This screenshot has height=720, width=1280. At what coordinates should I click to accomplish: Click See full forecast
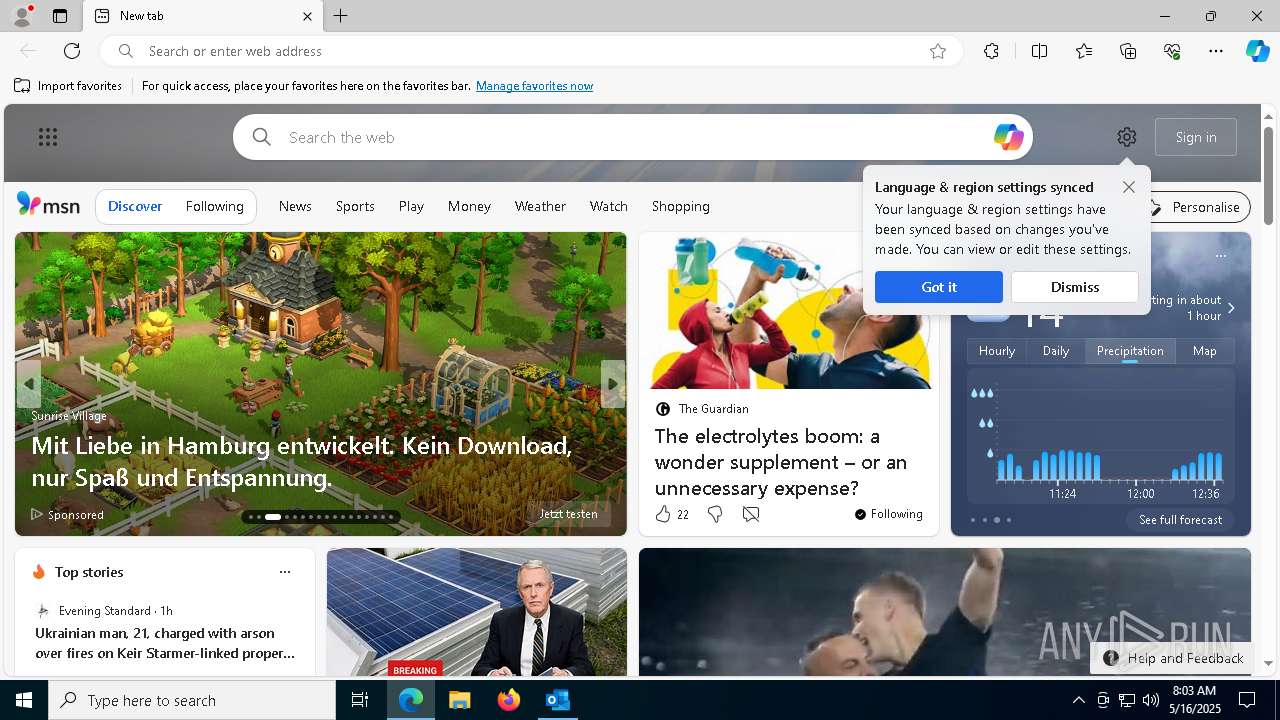[1181, 520]
